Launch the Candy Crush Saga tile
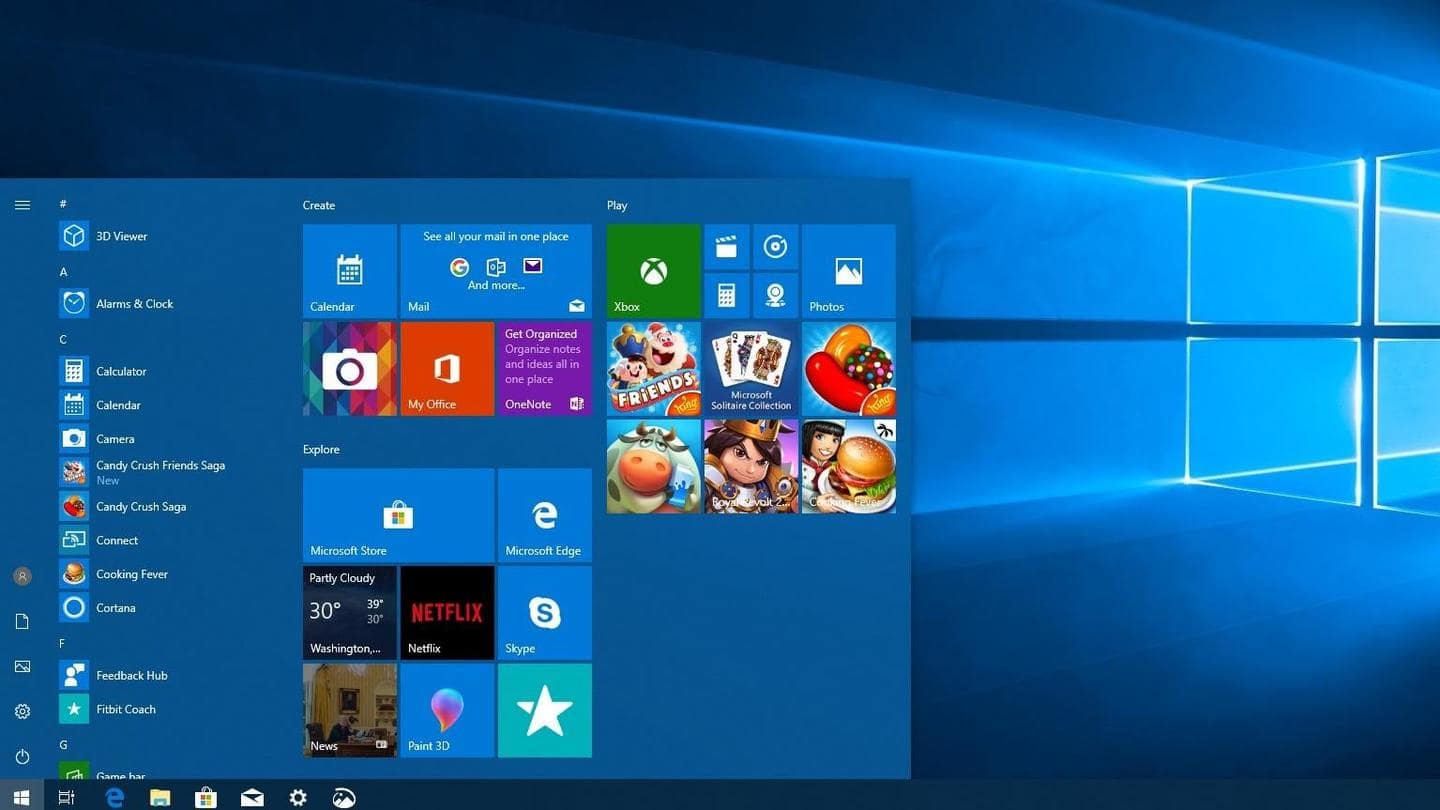1440x810 pixels. [849, 369]
